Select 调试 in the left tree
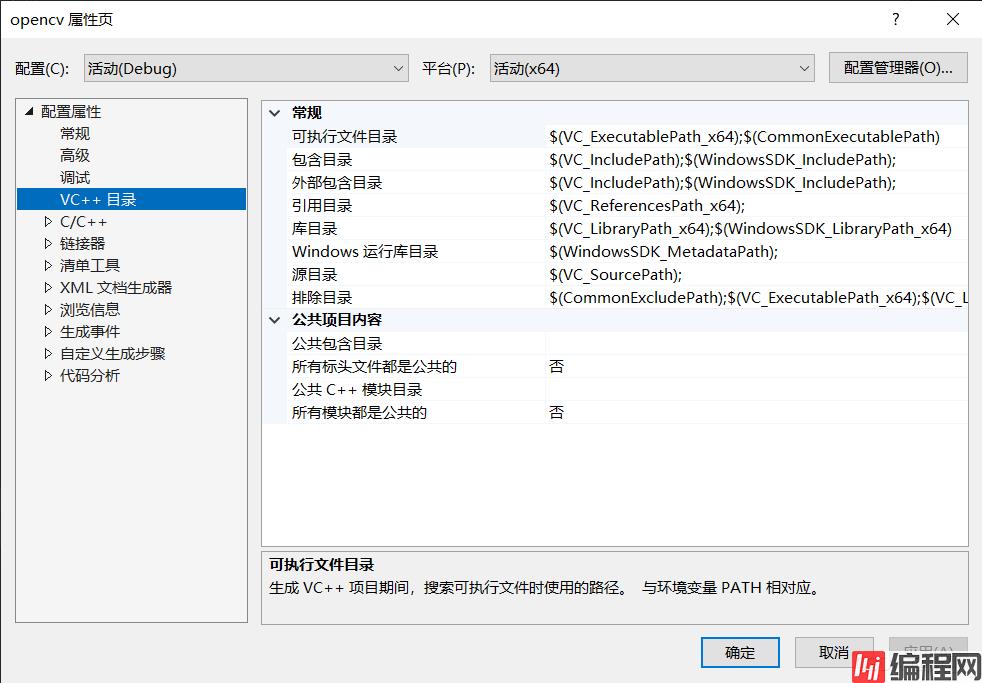 click(75, 178)
